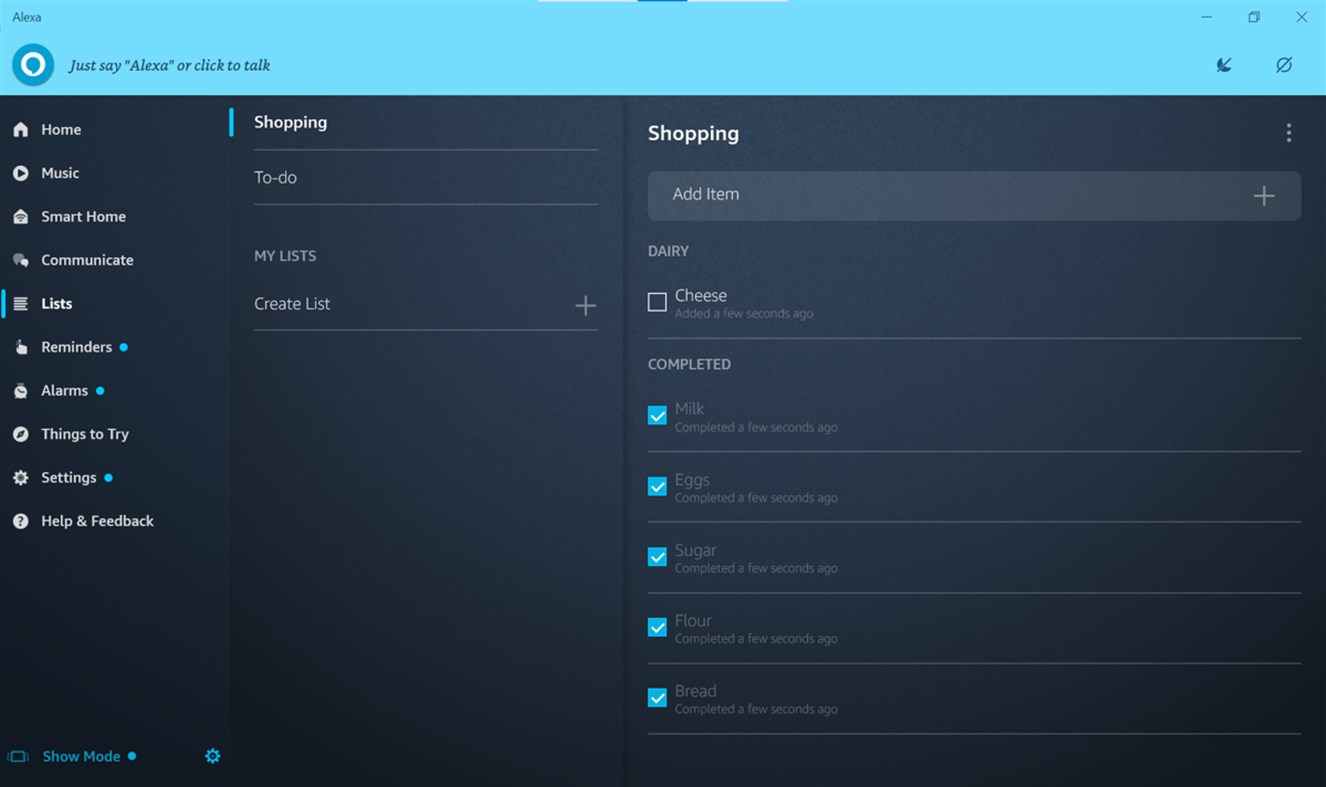Open Help & Feedback
1326x787 pixels.
(x=96, y=520)
